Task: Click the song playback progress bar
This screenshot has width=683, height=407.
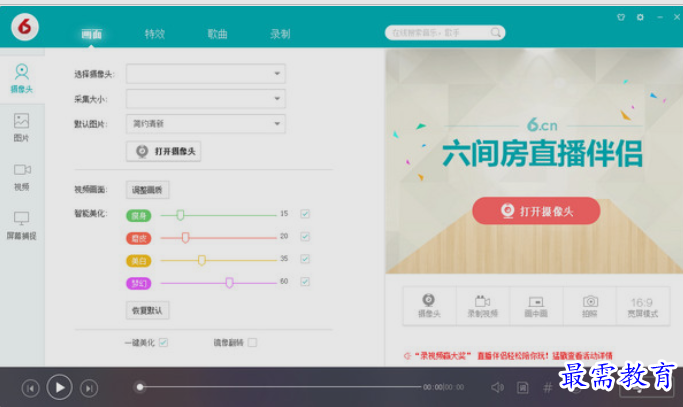Action: pyautogui.click(x=279, y=387)
